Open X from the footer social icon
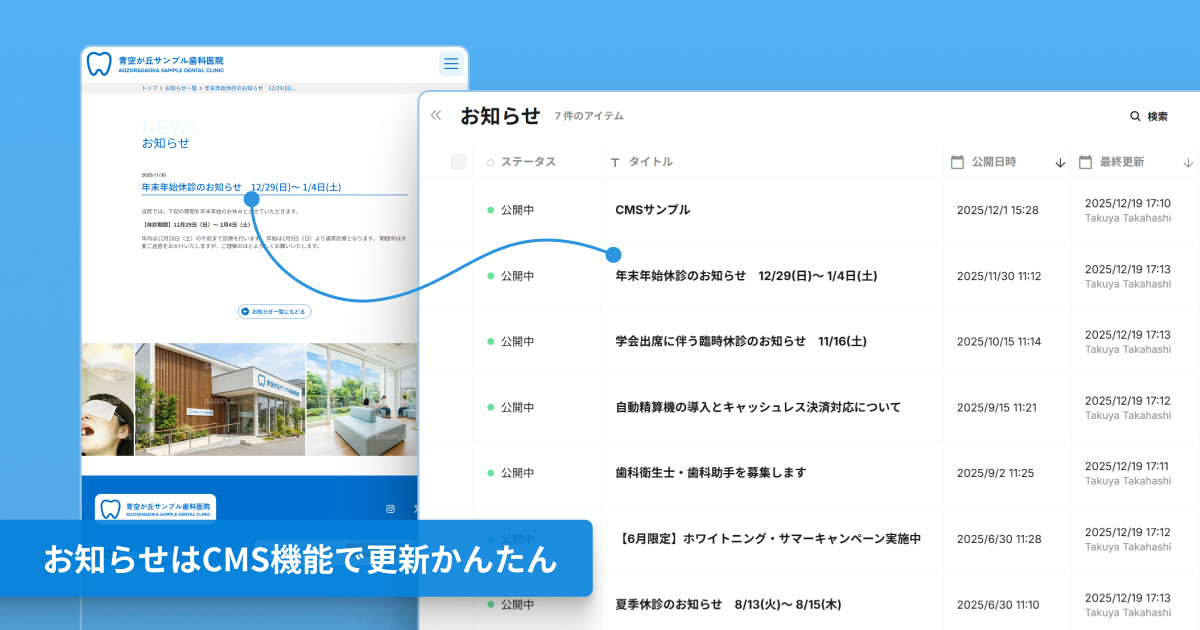This screenshot has height=630, width=1200. 417,507
